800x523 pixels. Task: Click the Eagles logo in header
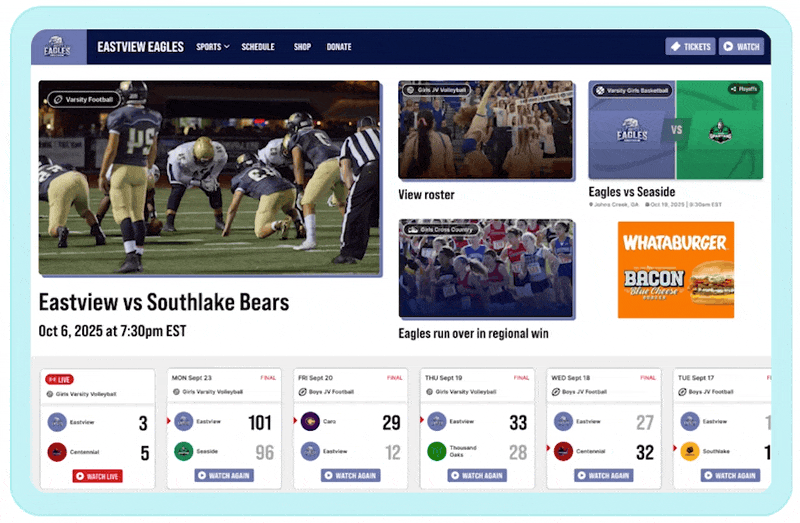click(57, 47)
